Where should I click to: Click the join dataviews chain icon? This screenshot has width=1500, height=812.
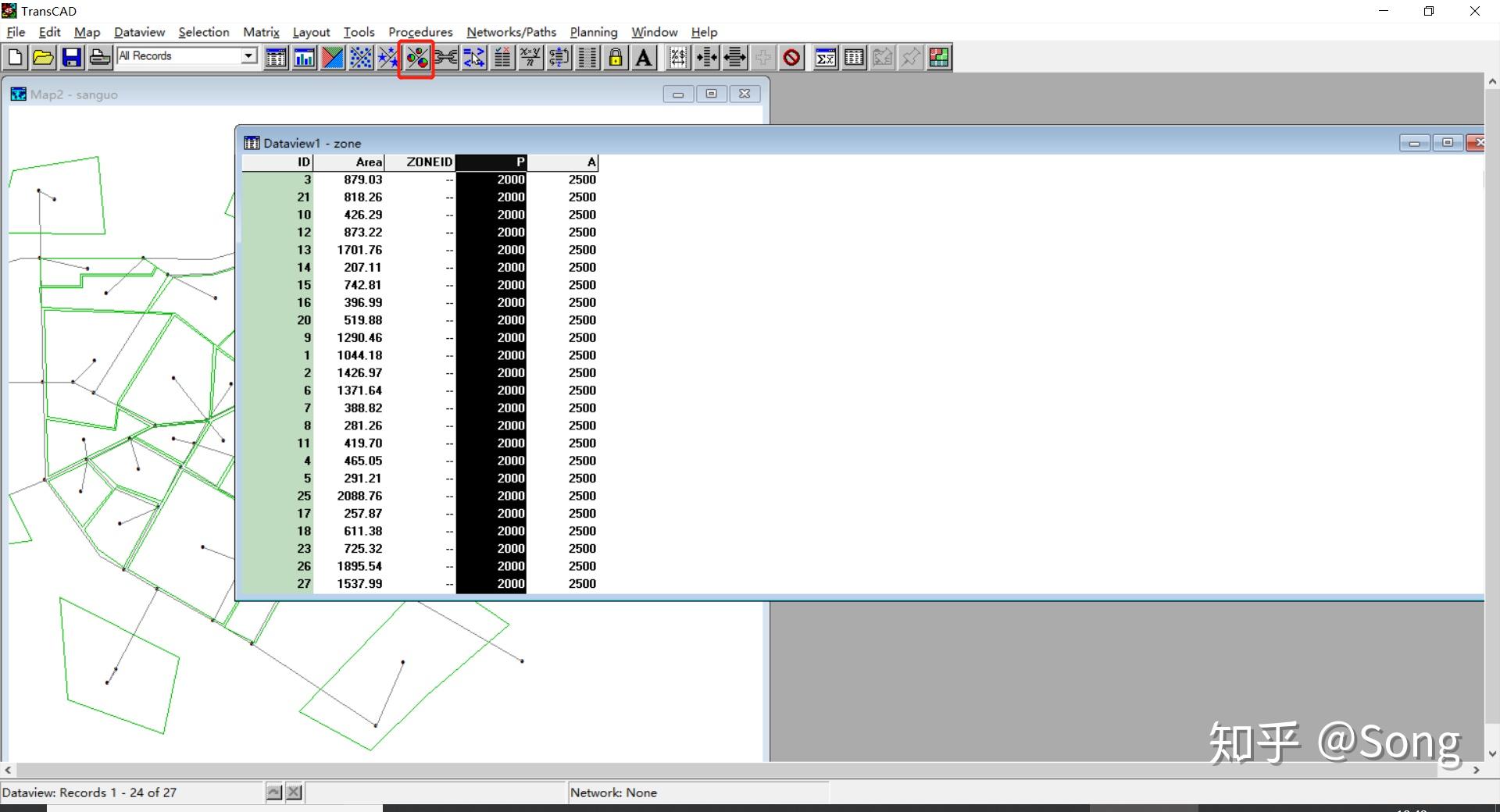click(x=446, y=57)
